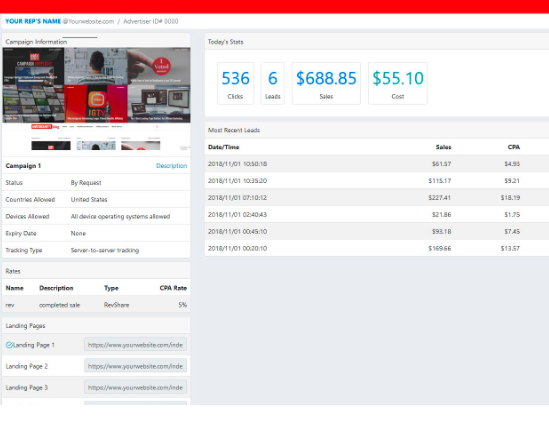The height and width of the screenshot is (421, 549).
Task: Click the campaign preview collage image
Action: click(96, 85)
